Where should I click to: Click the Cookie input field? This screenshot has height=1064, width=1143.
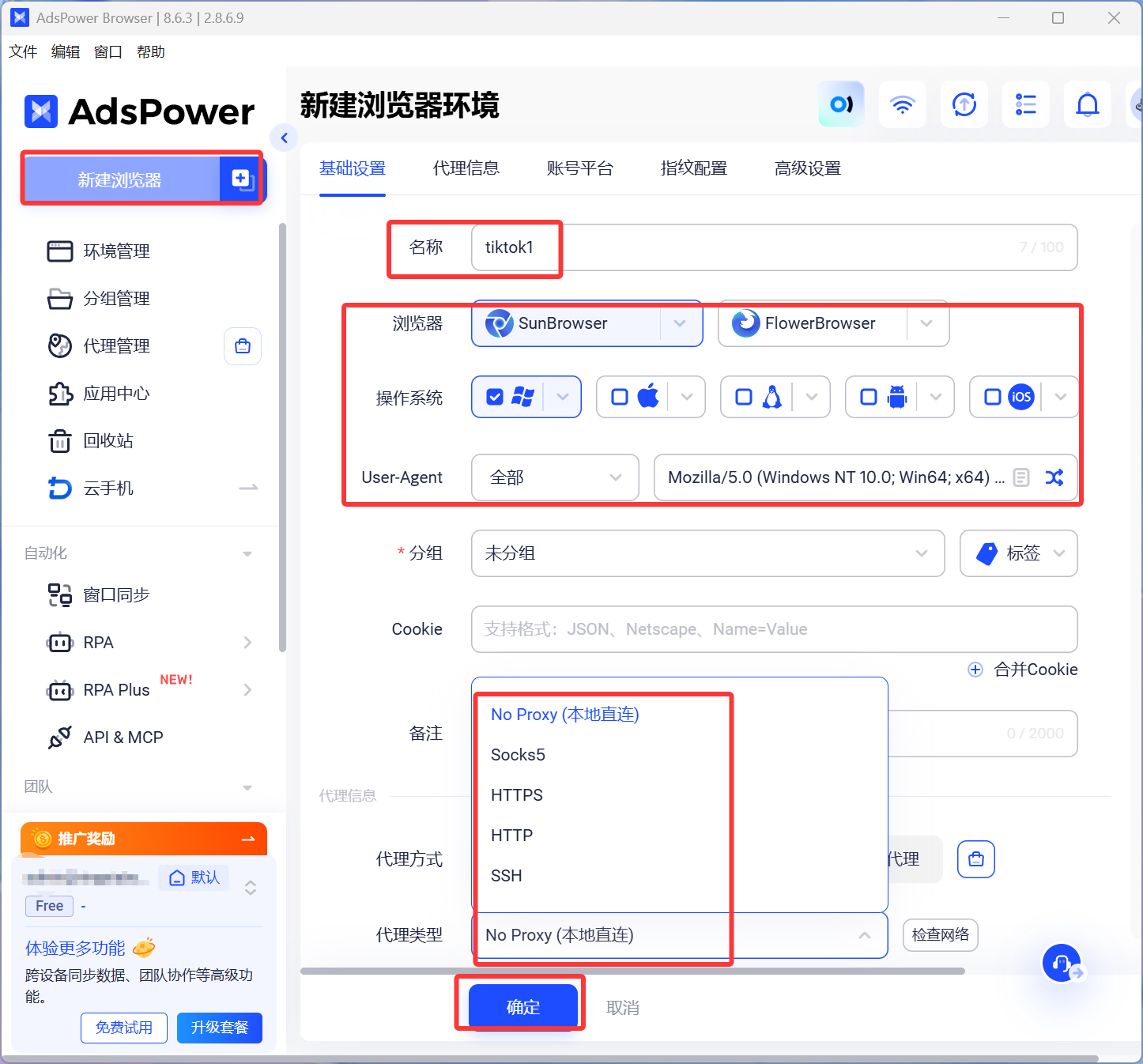tap(775, 629)
